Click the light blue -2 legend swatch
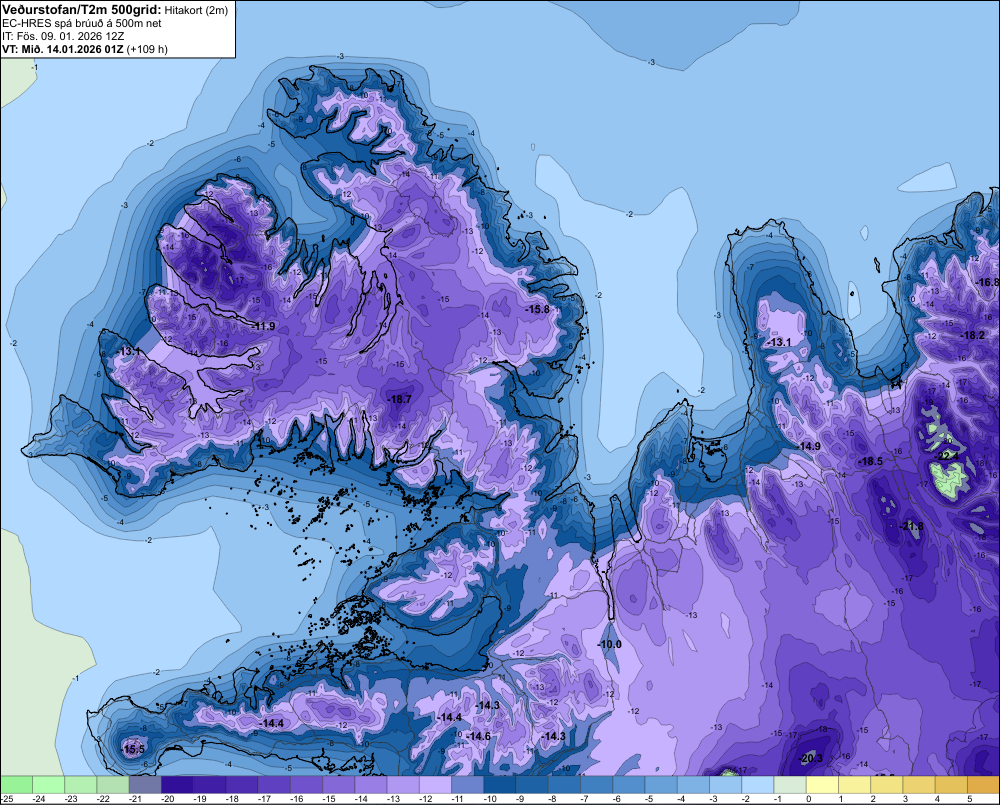Screen dimensions: 1000x805 [x=758, y=784]
